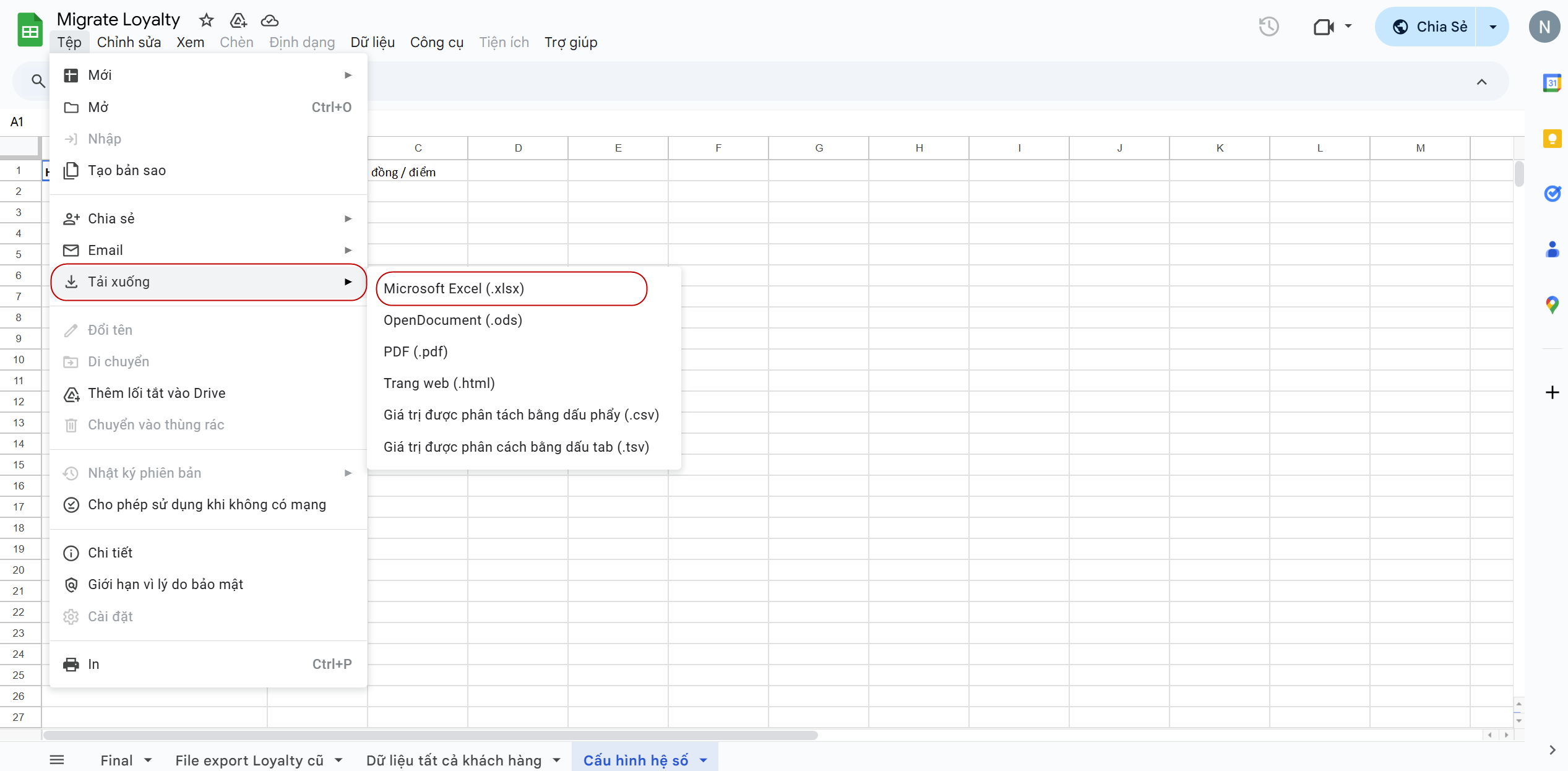Open the Google Tasks side panel icon
The height and width of the screenshot is (771, 1568).
pyautogui.click(x=1552, y=194)
